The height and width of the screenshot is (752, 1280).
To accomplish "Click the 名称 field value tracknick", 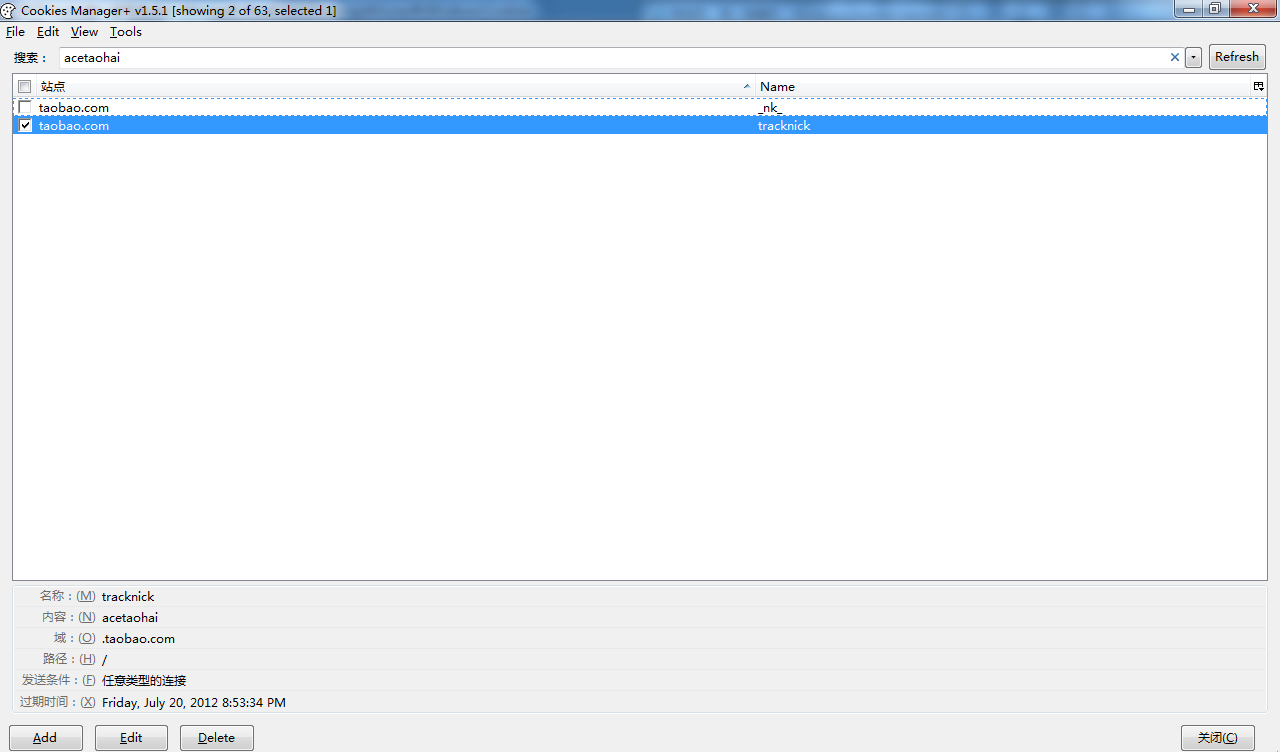I will (128, 596).
